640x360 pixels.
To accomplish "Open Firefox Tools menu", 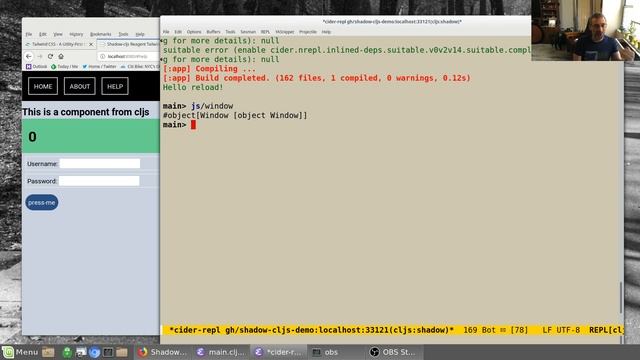I will [123, 34].
